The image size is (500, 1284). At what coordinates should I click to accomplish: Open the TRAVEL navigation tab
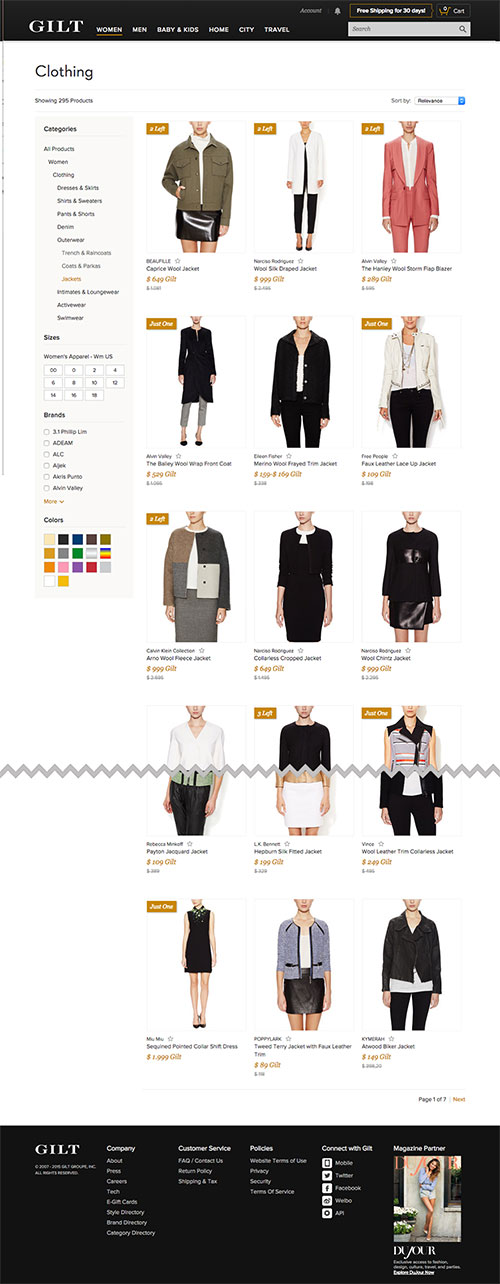point(277,30)
